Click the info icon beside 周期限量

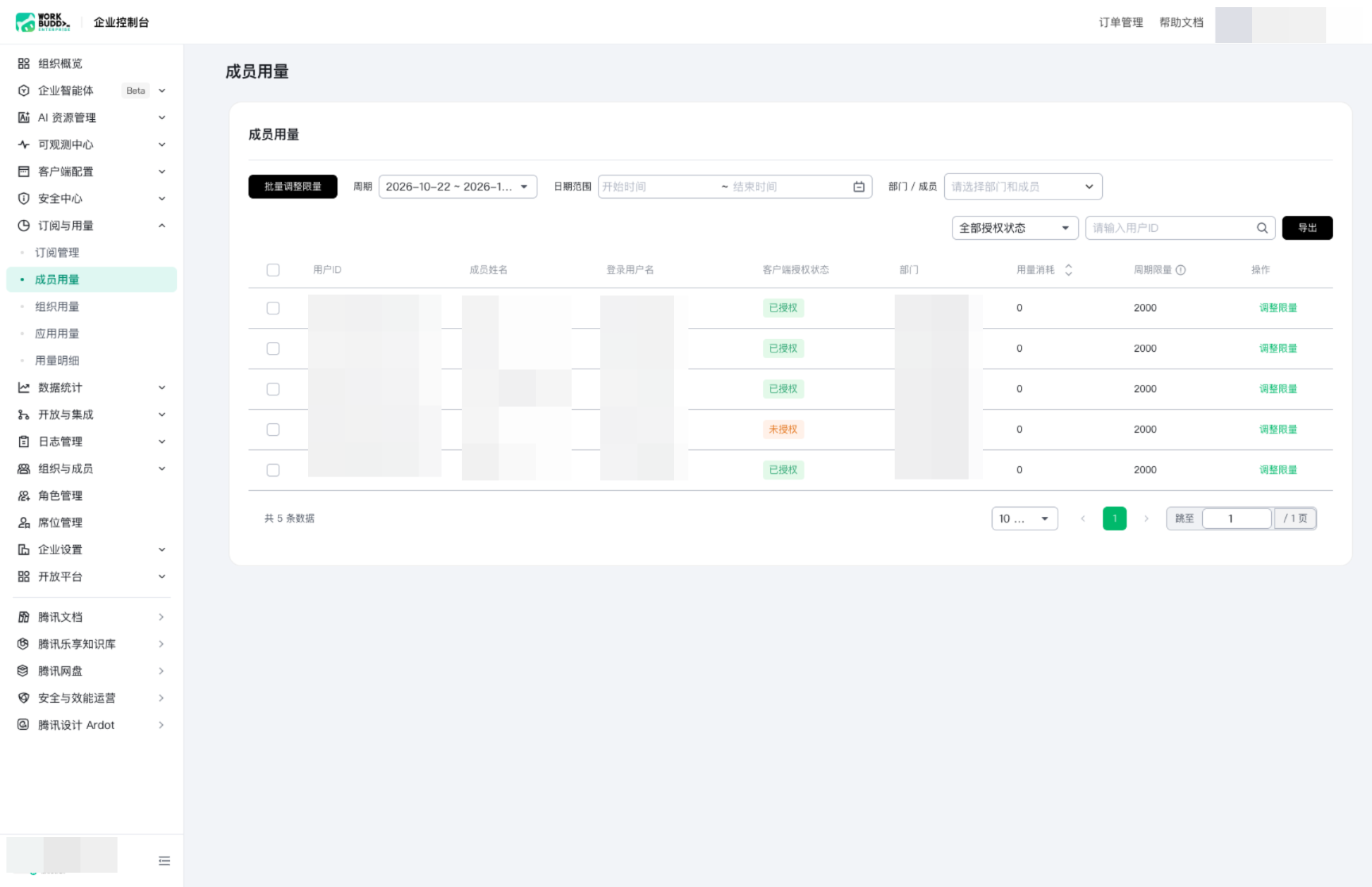click(1181, 270)
